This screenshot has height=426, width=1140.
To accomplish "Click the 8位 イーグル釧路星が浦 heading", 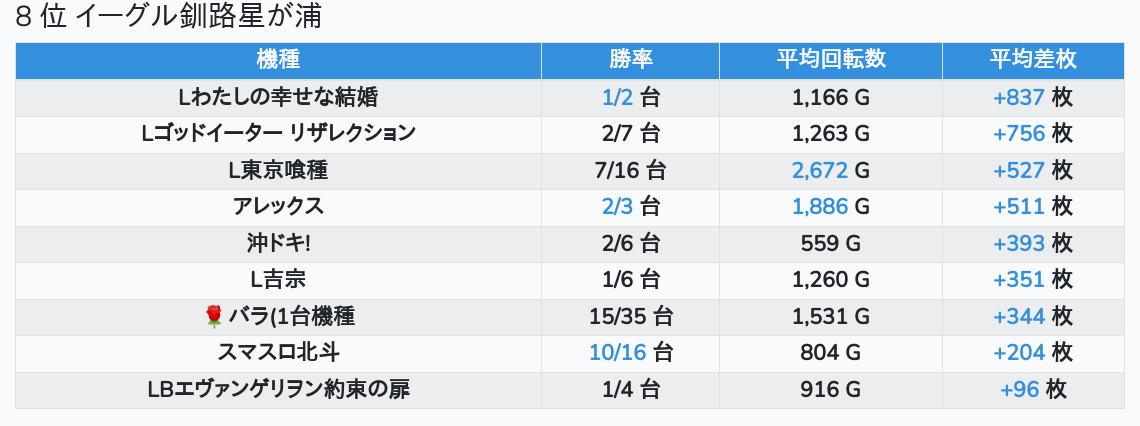I will (x=168, y=17).
